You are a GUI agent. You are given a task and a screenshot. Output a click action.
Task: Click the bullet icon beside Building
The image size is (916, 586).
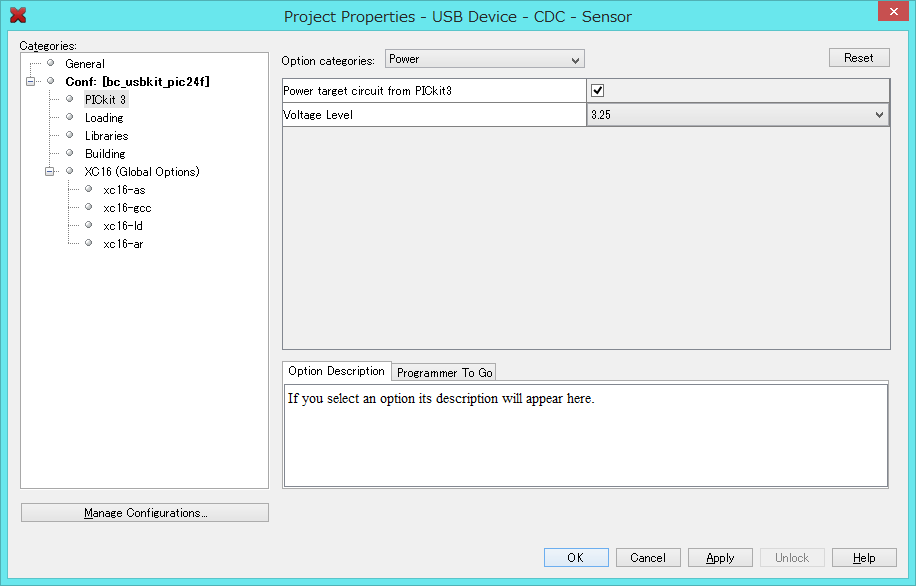pos(70,153)
